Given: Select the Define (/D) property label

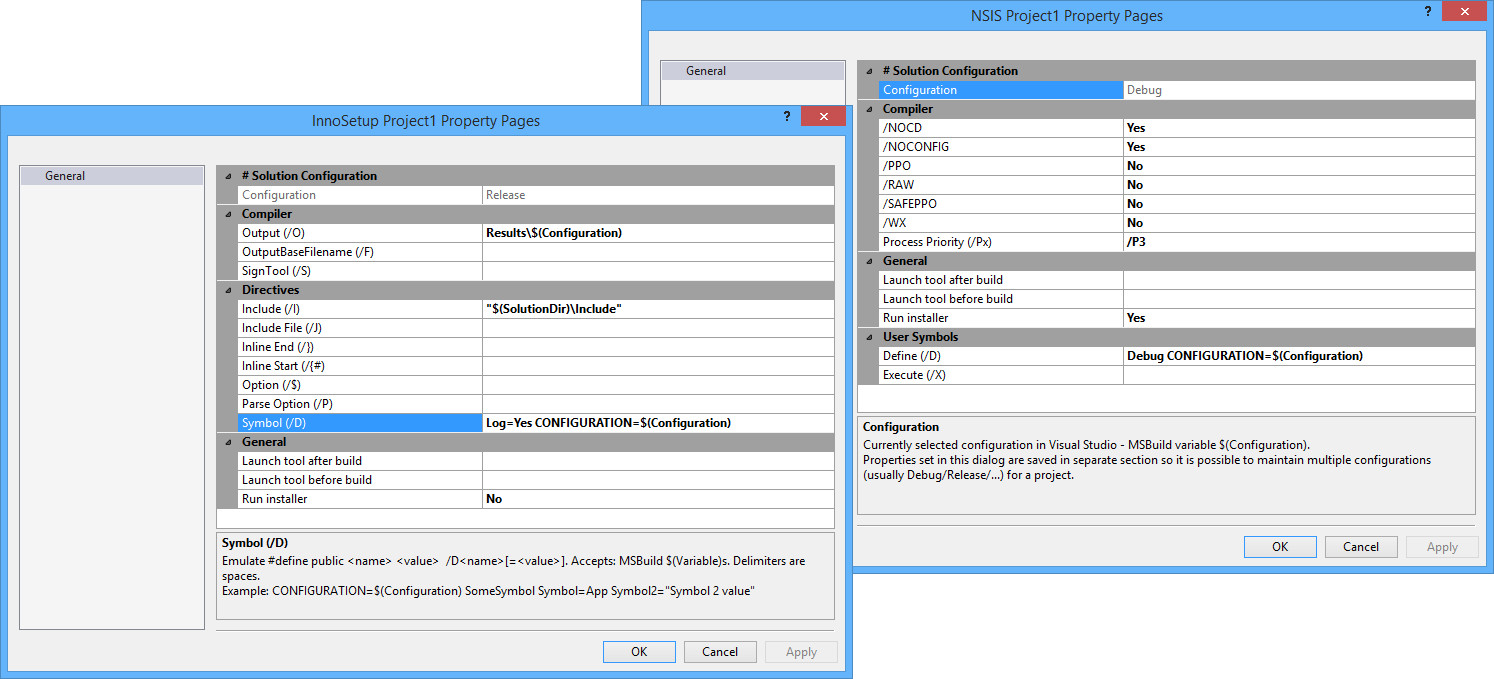Looking at the screenshot, I should [x=1001, y=356].
